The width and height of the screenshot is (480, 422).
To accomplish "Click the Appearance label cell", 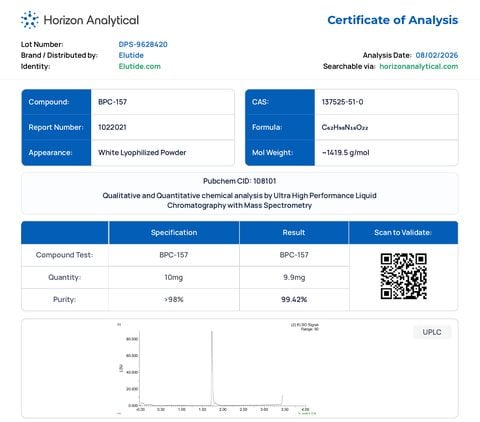I will pyautogui.click(x=56, y=153).
